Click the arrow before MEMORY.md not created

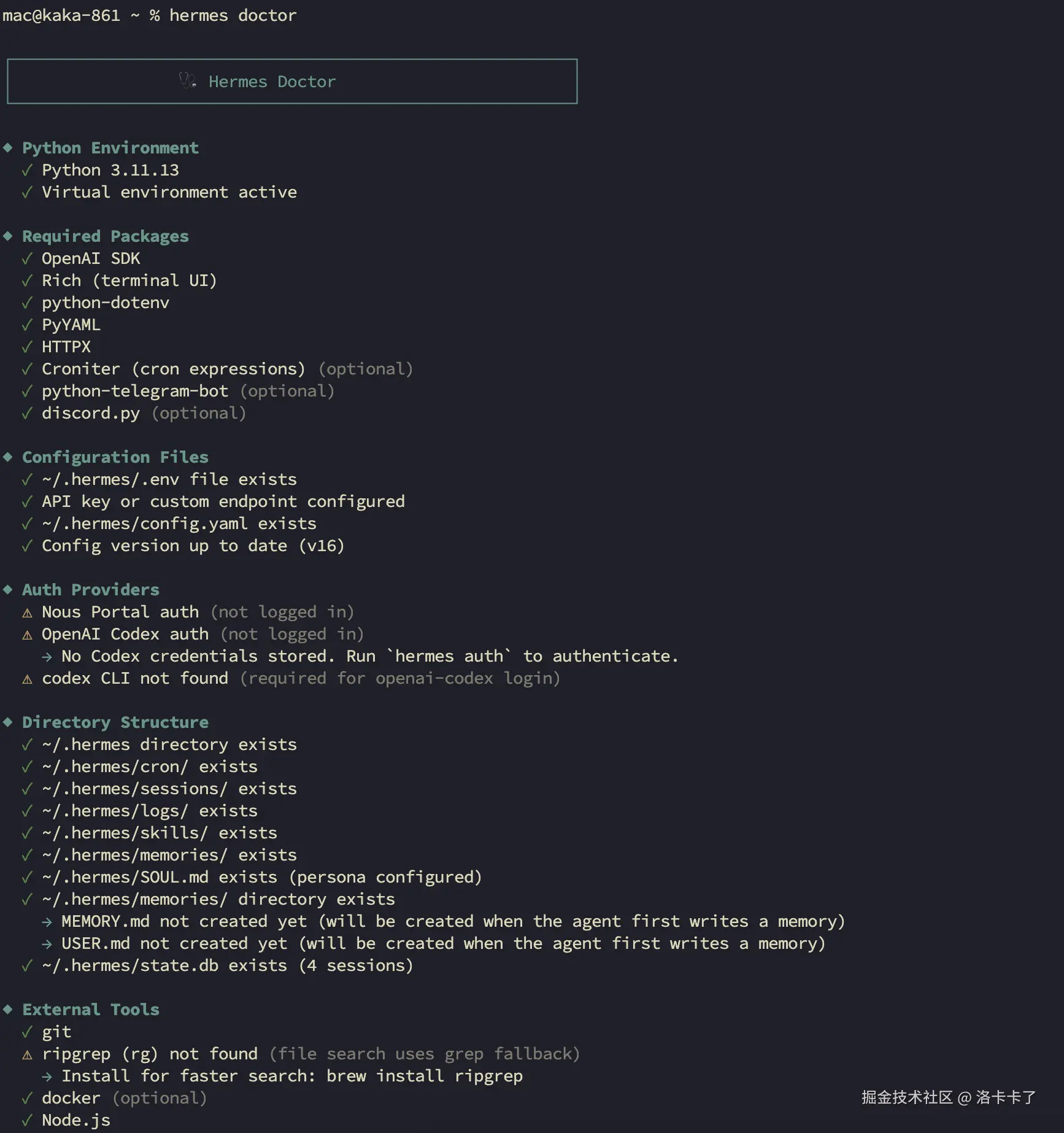point(47,922)
